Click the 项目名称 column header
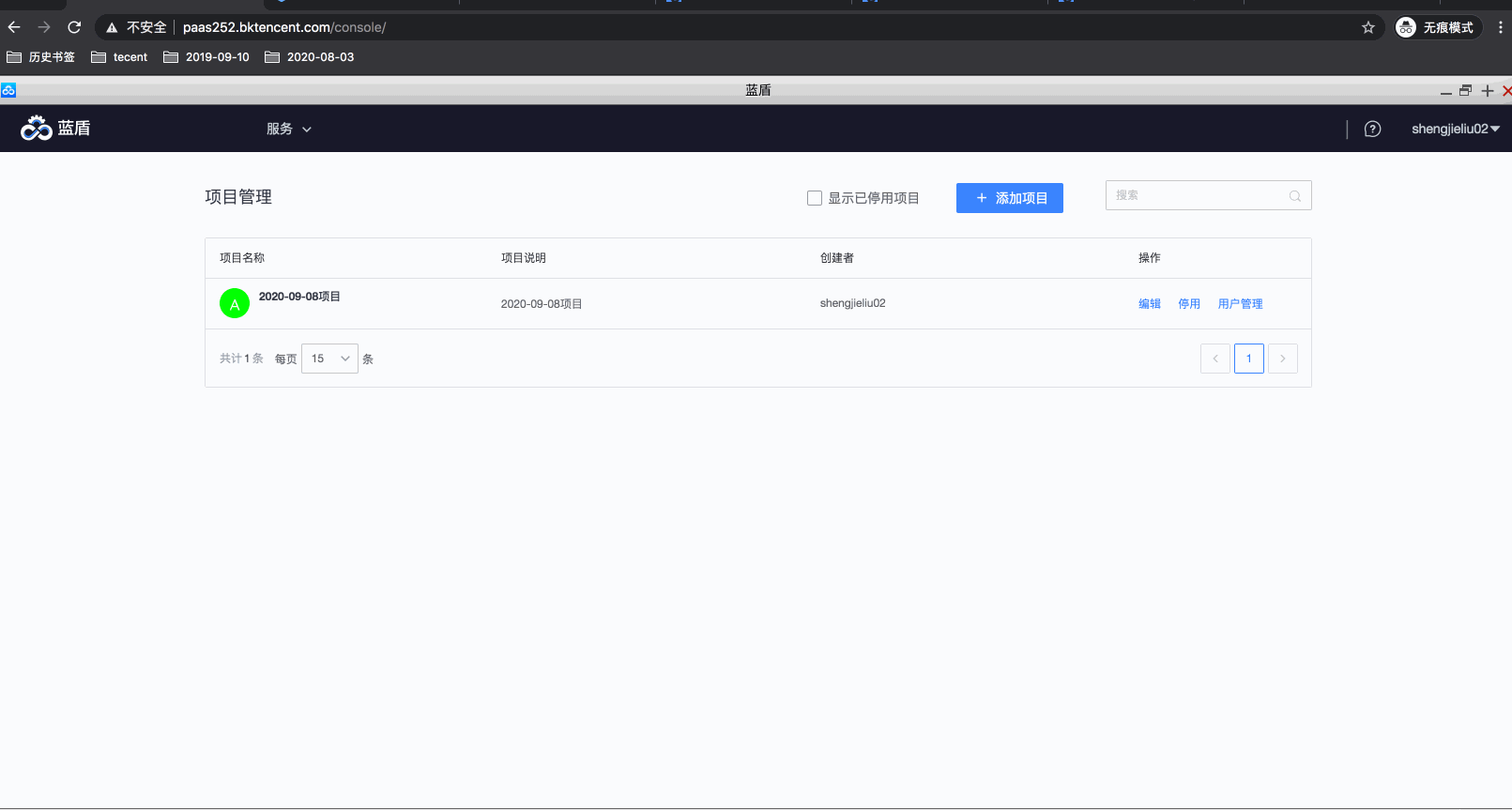This screenshot has height=810, width=1512. click(x=242, y=258)
